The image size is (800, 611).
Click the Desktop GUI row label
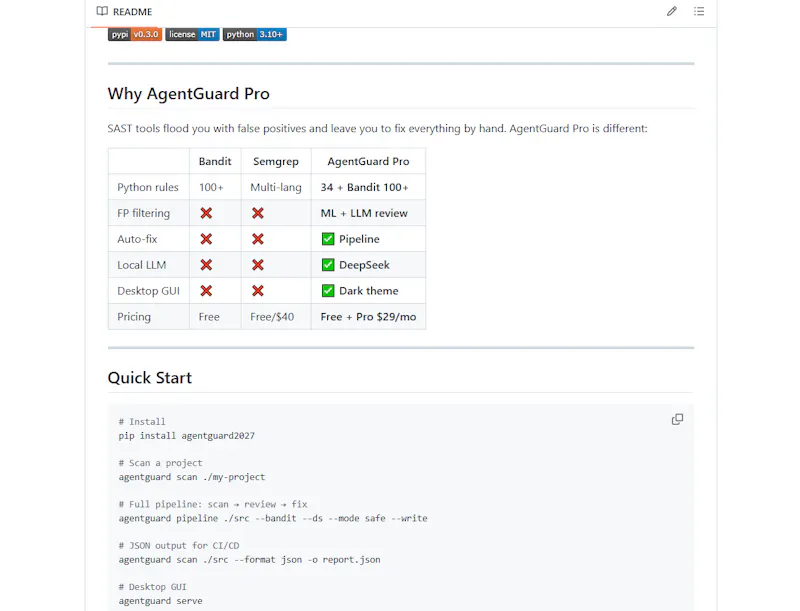[x=148, y=291]
